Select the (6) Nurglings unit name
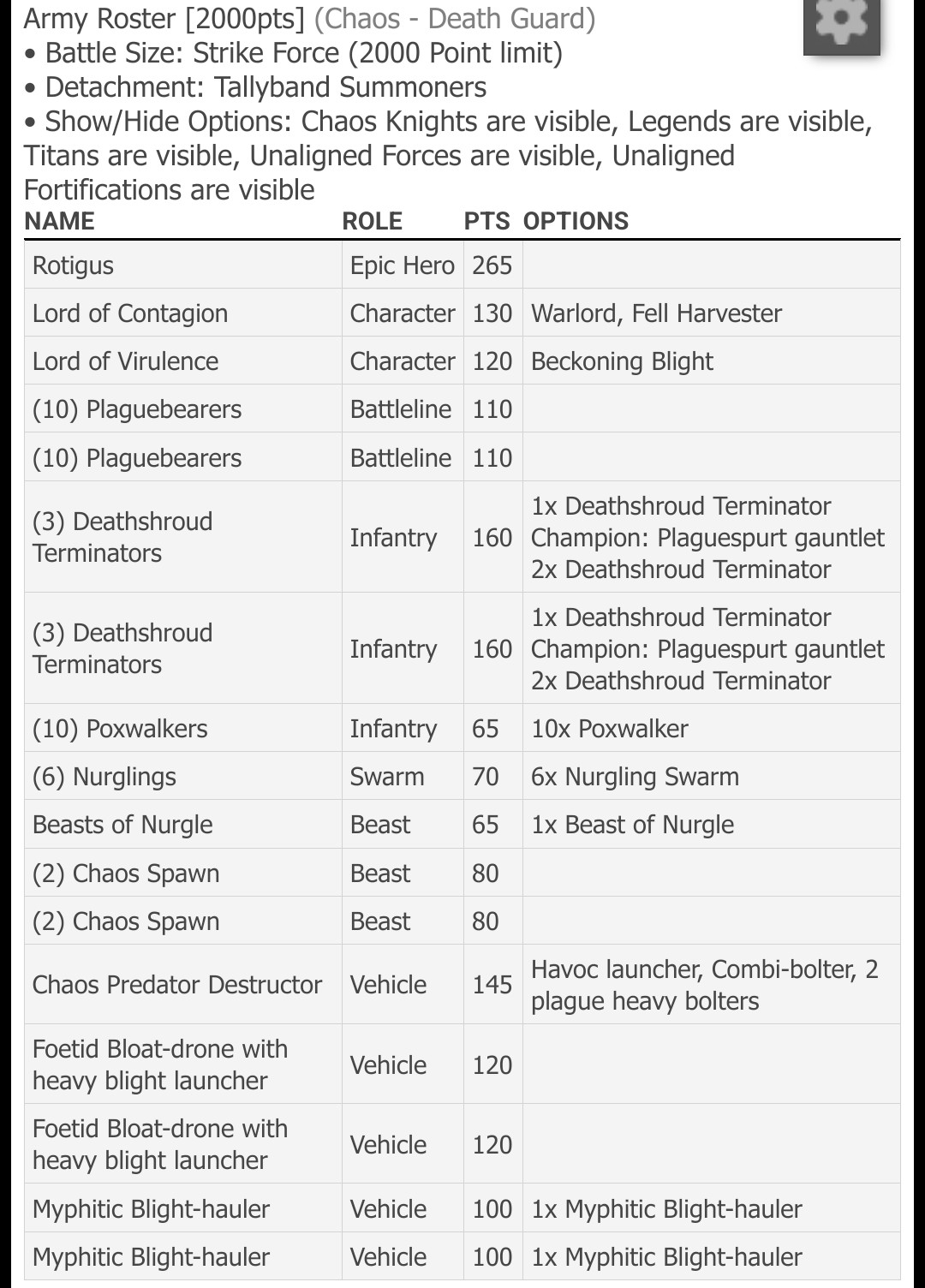Image resolution: width=925 pixels, height=1288 pixels. (x=104, y=777)
